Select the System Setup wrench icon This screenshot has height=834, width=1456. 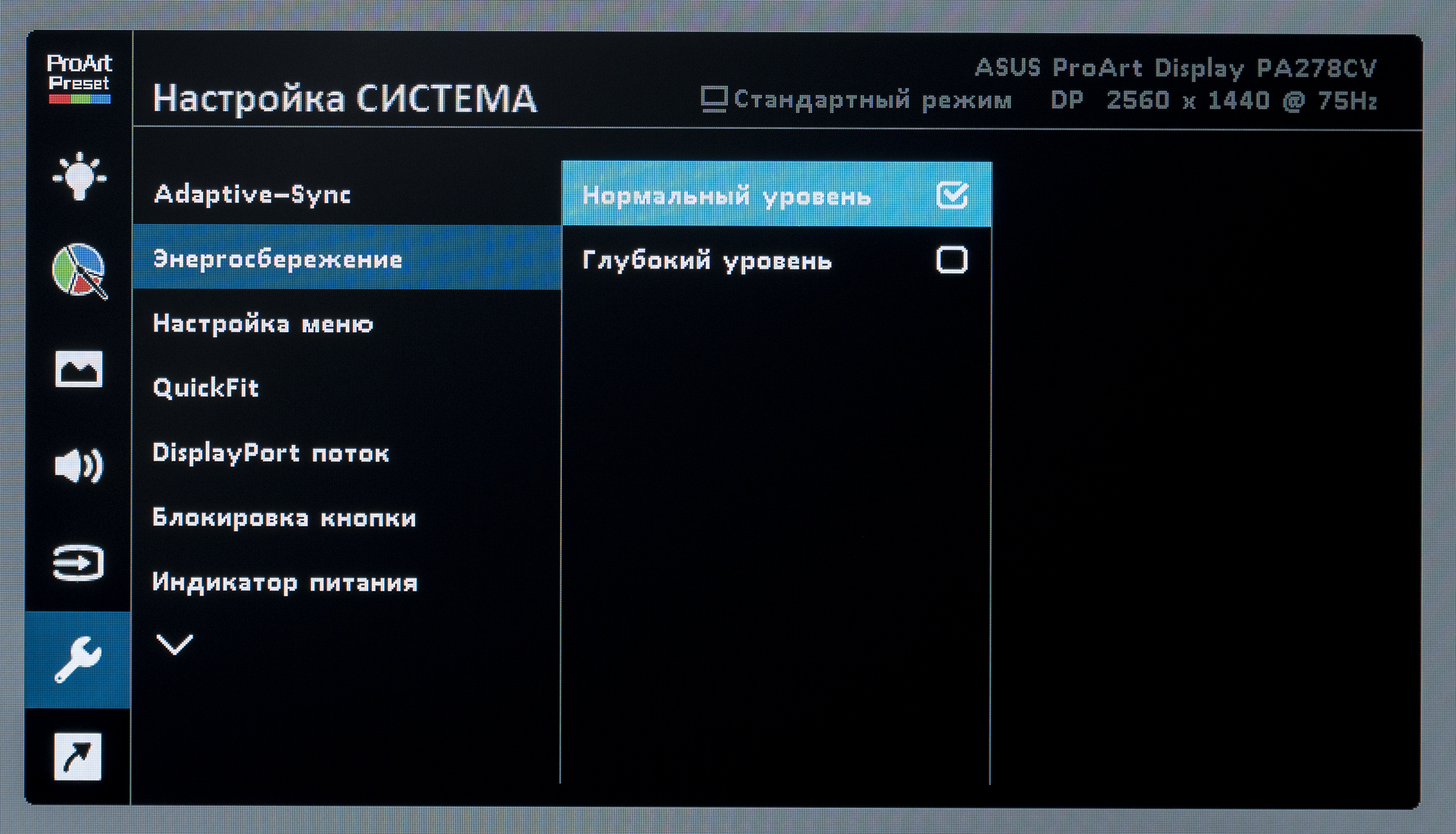pos(79,659)
